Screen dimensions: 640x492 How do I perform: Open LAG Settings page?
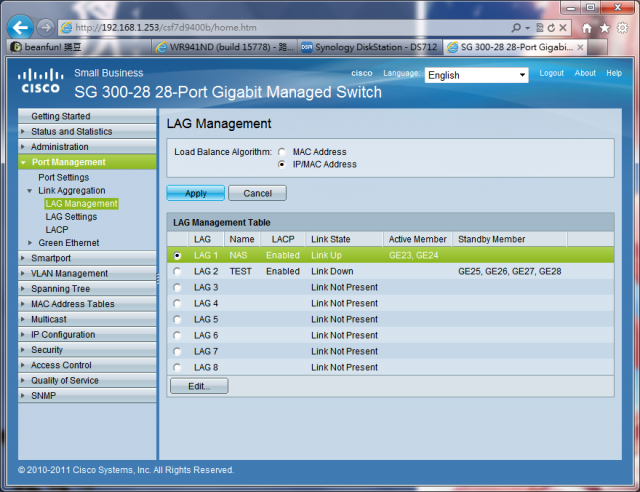[x=71, y=217]
